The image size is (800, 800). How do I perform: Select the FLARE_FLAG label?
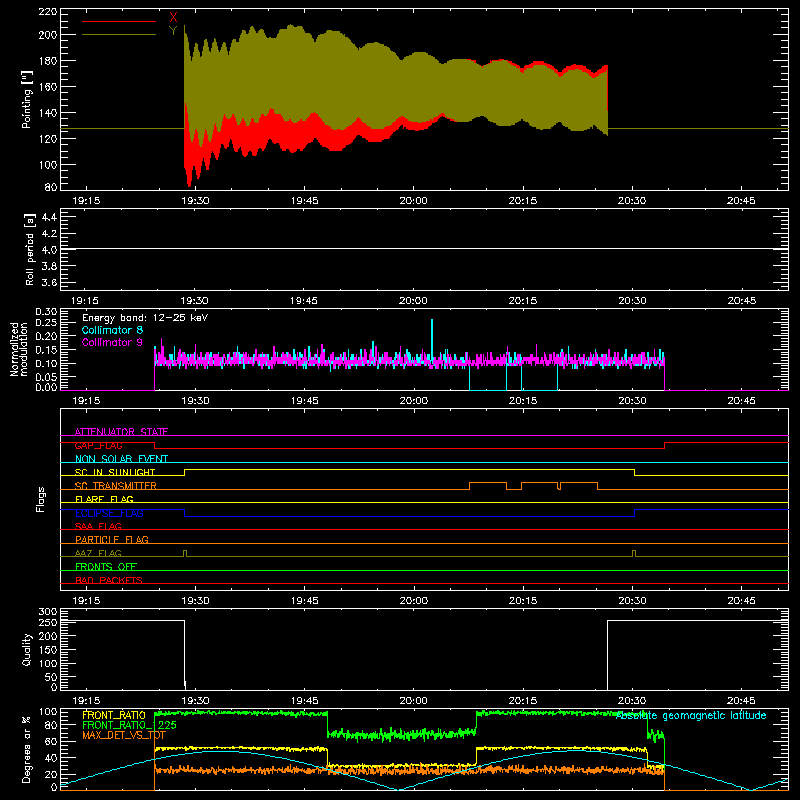tap(104, 499)
